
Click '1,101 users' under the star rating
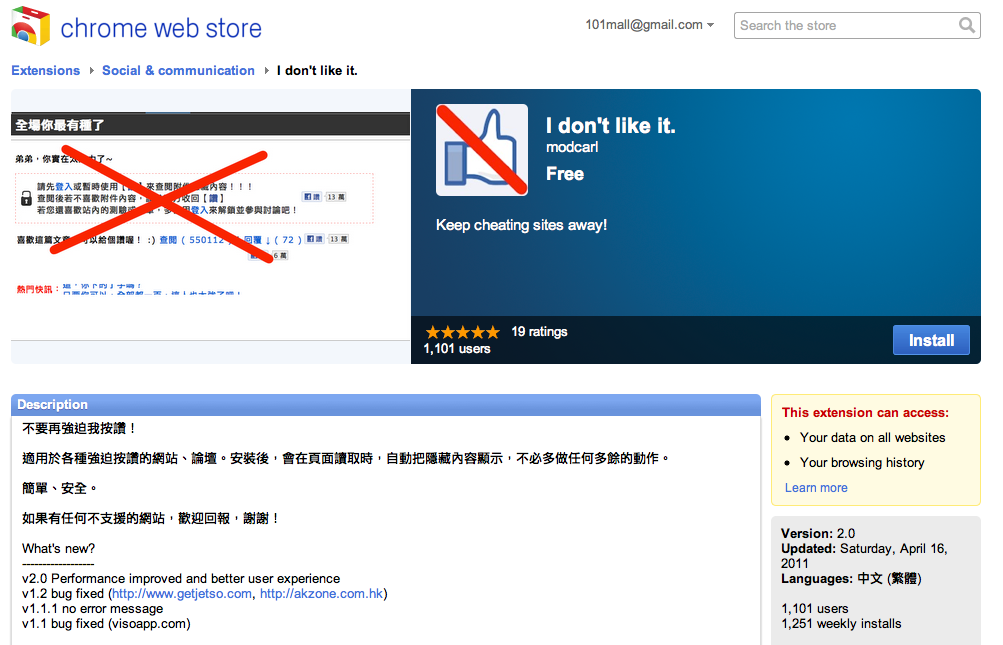point(457,349)
